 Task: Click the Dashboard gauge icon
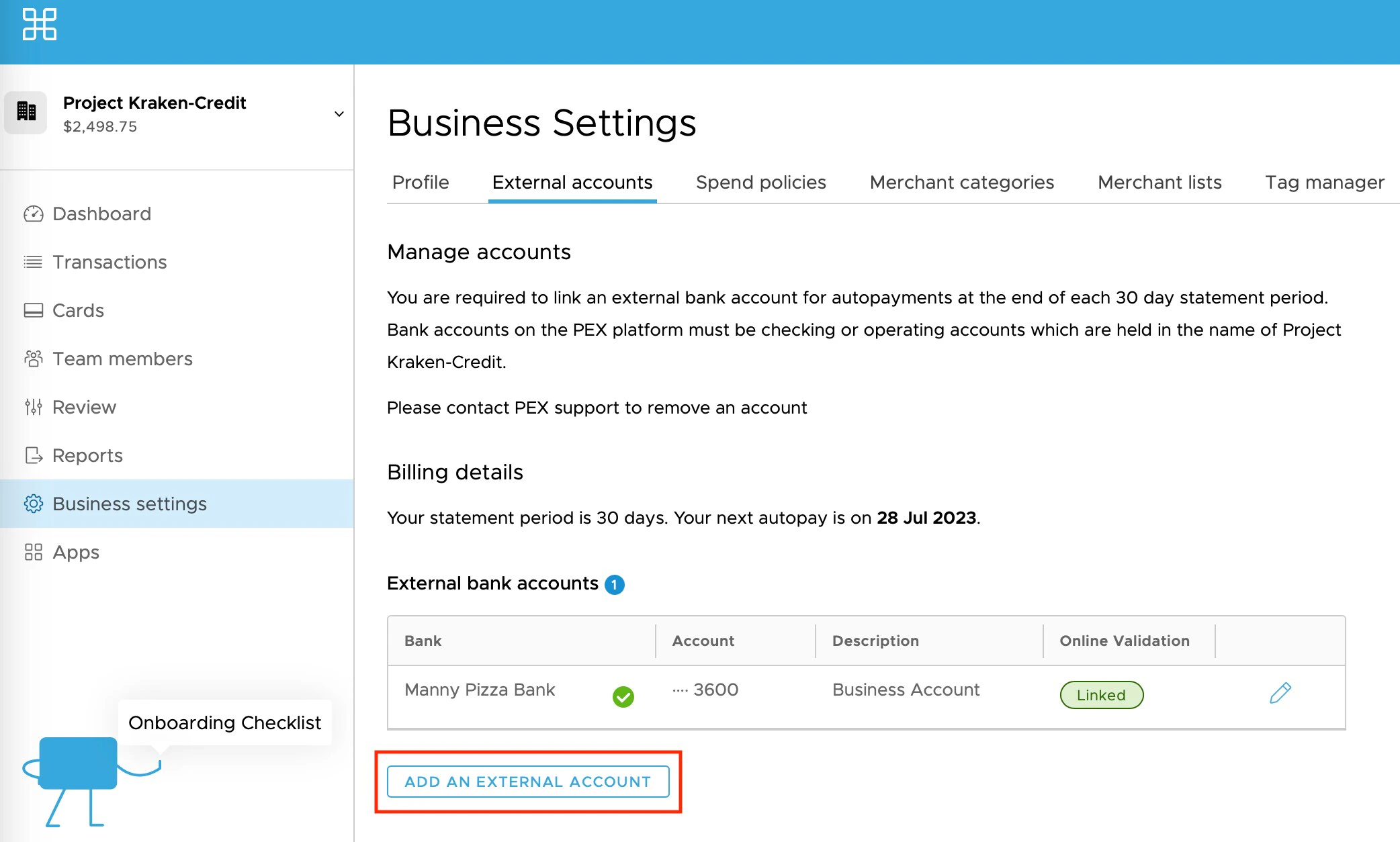pos(33,214)
